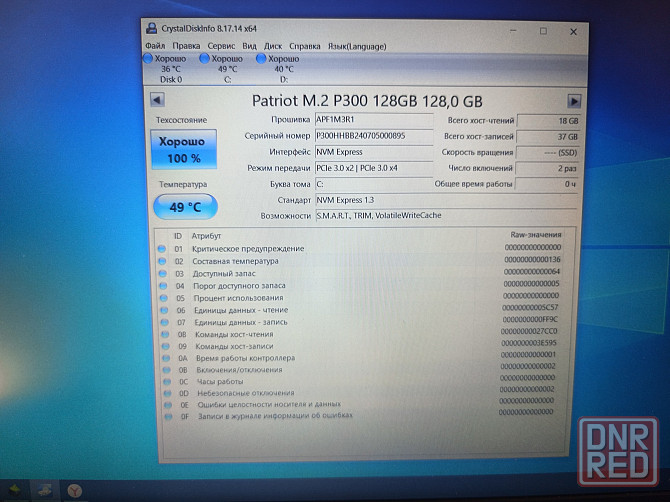Screen dimensions: 670x502
Task: Click the features field S.M.A.R.T., TRIM
Action: click(x=446, y=215)
